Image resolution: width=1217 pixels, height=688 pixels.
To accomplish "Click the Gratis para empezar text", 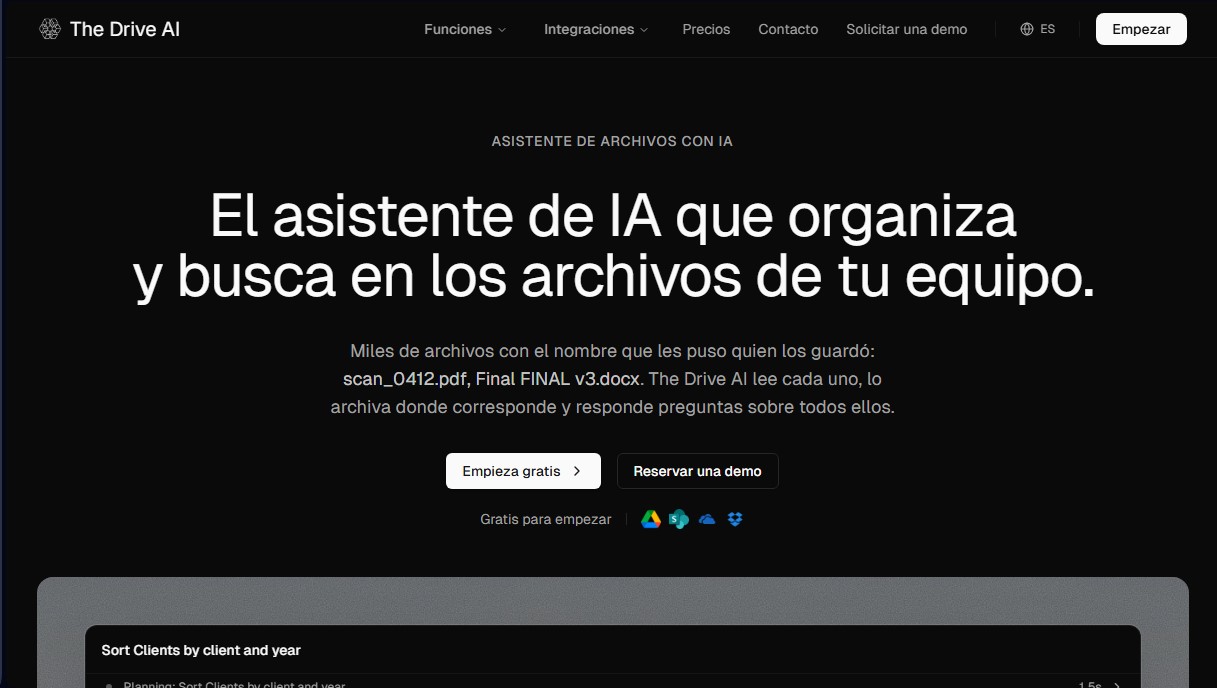I will [546, 519].
